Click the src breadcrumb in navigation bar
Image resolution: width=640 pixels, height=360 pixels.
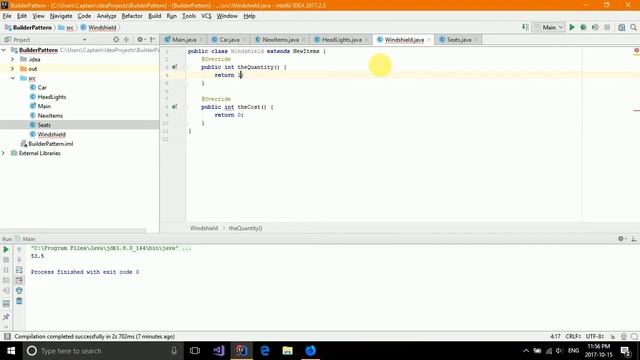[x=66, y=27]
